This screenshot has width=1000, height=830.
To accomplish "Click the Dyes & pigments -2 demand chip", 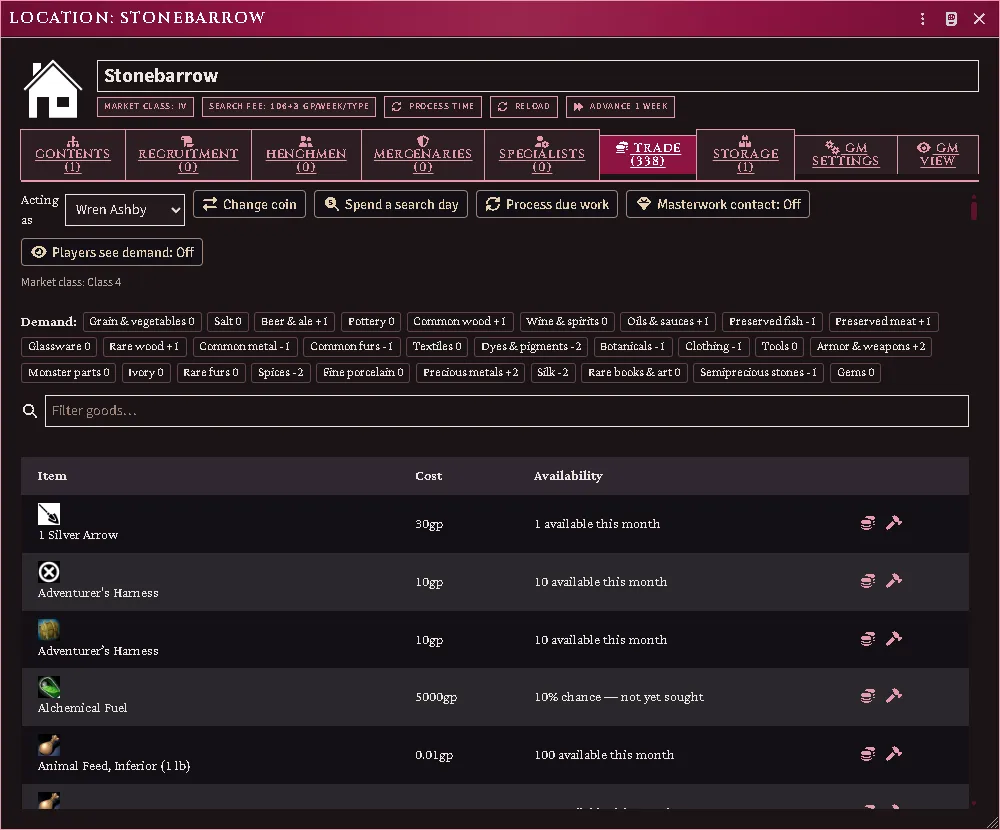I will click(531, 346).
